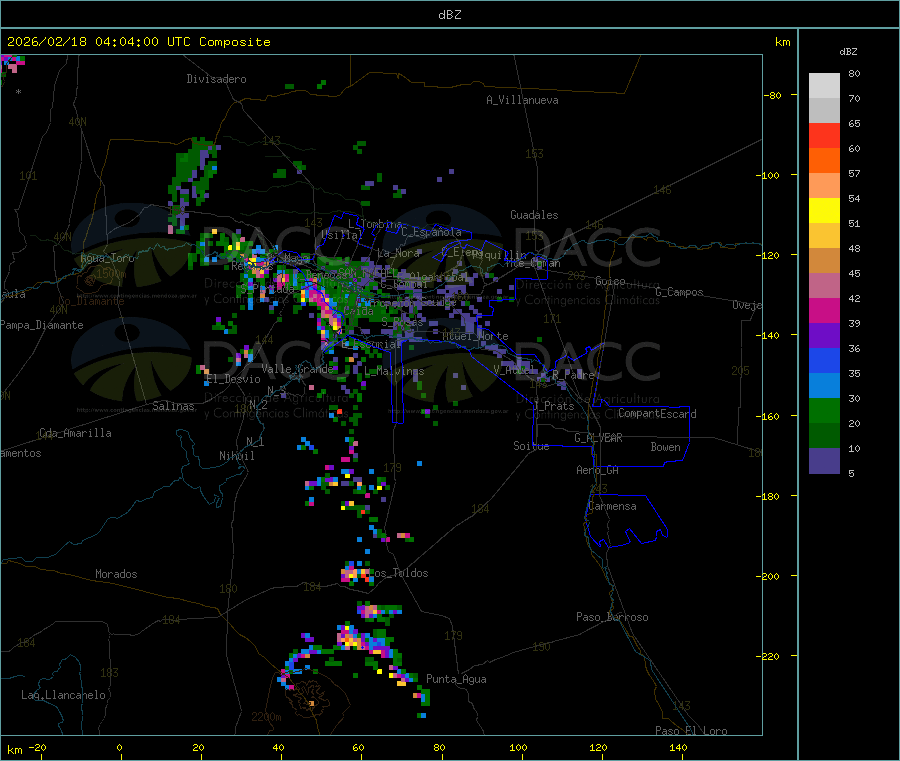This screenshot has width=900, height=761.
Task: Click the red 60-65 dBZ legend band
Action: [824, 135]
